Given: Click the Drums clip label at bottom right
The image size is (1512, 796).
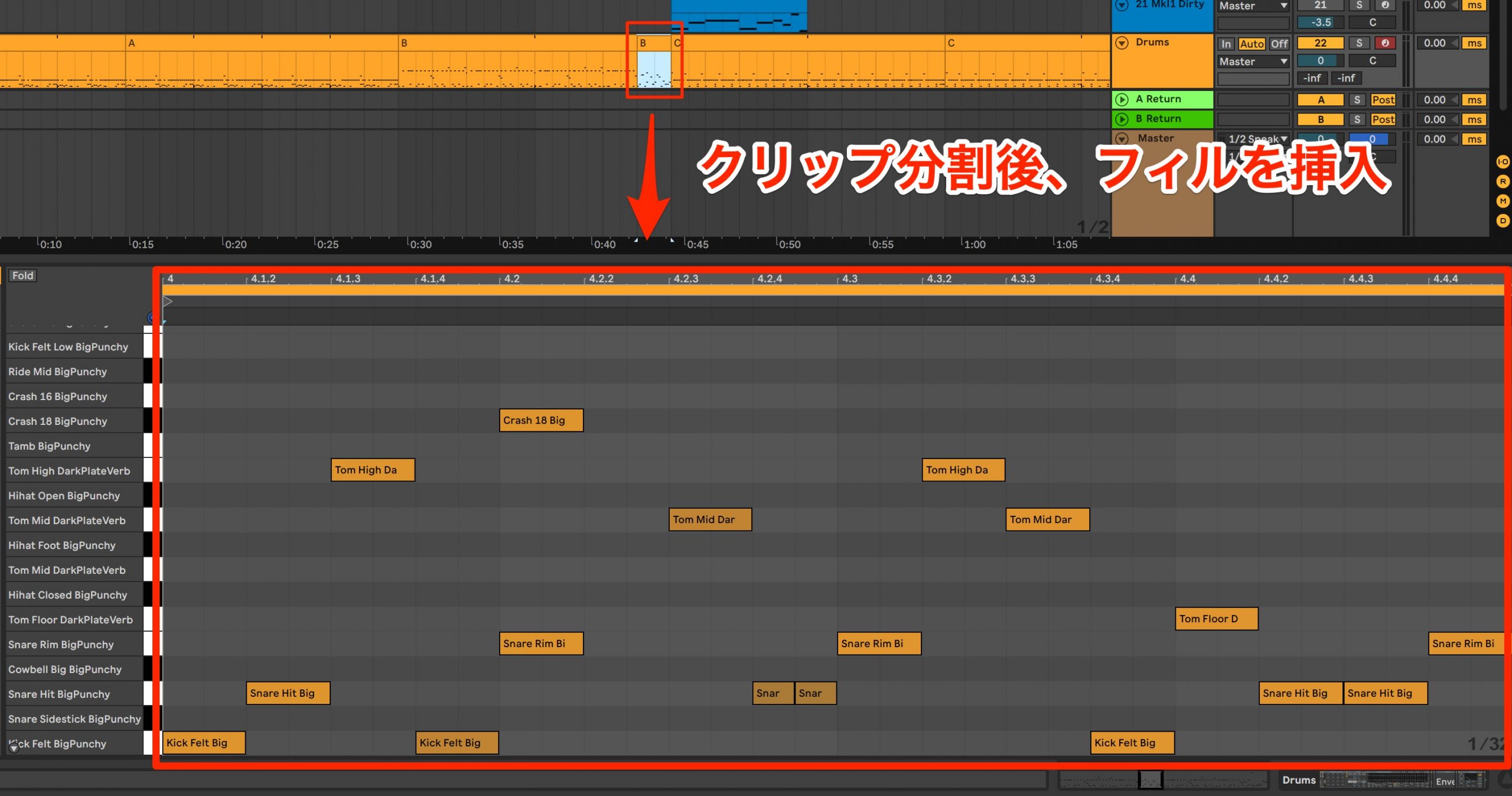Looking at the screenshot, I should pyautogui.click(x=1299, y=780).
